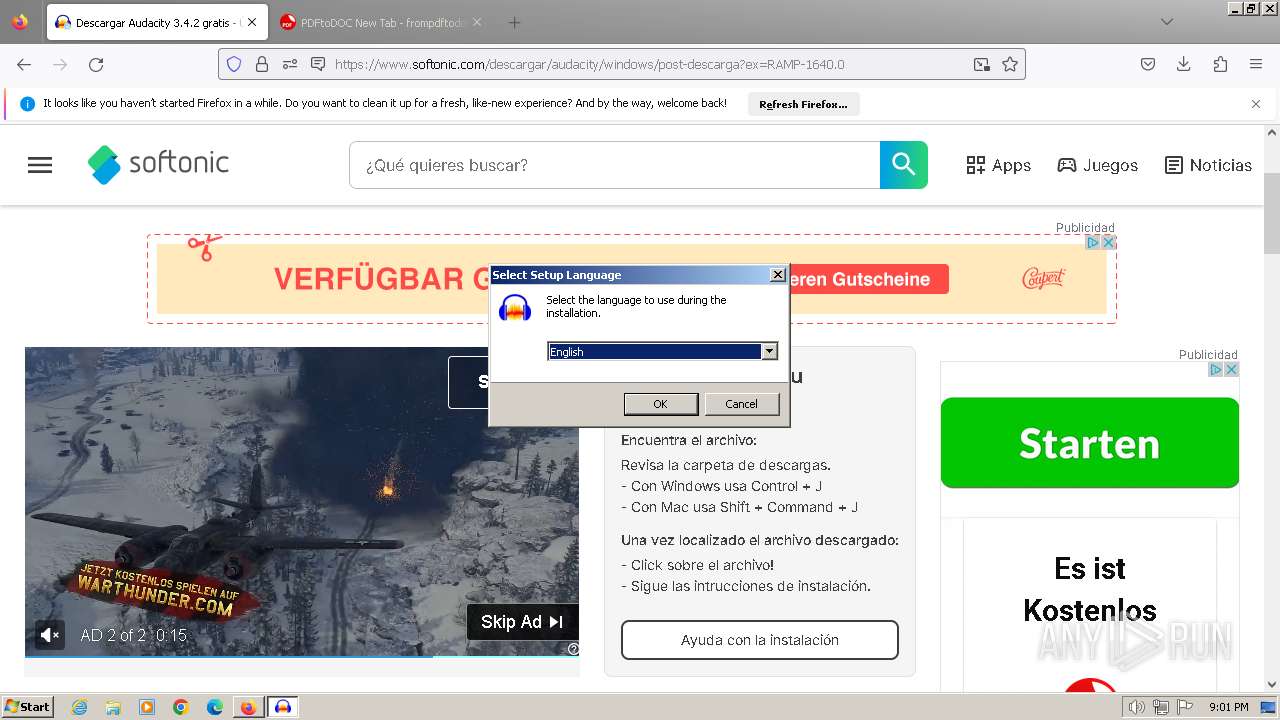
Task: Click 'Ayuda con la instalación' button
Action: click(760, 640)
